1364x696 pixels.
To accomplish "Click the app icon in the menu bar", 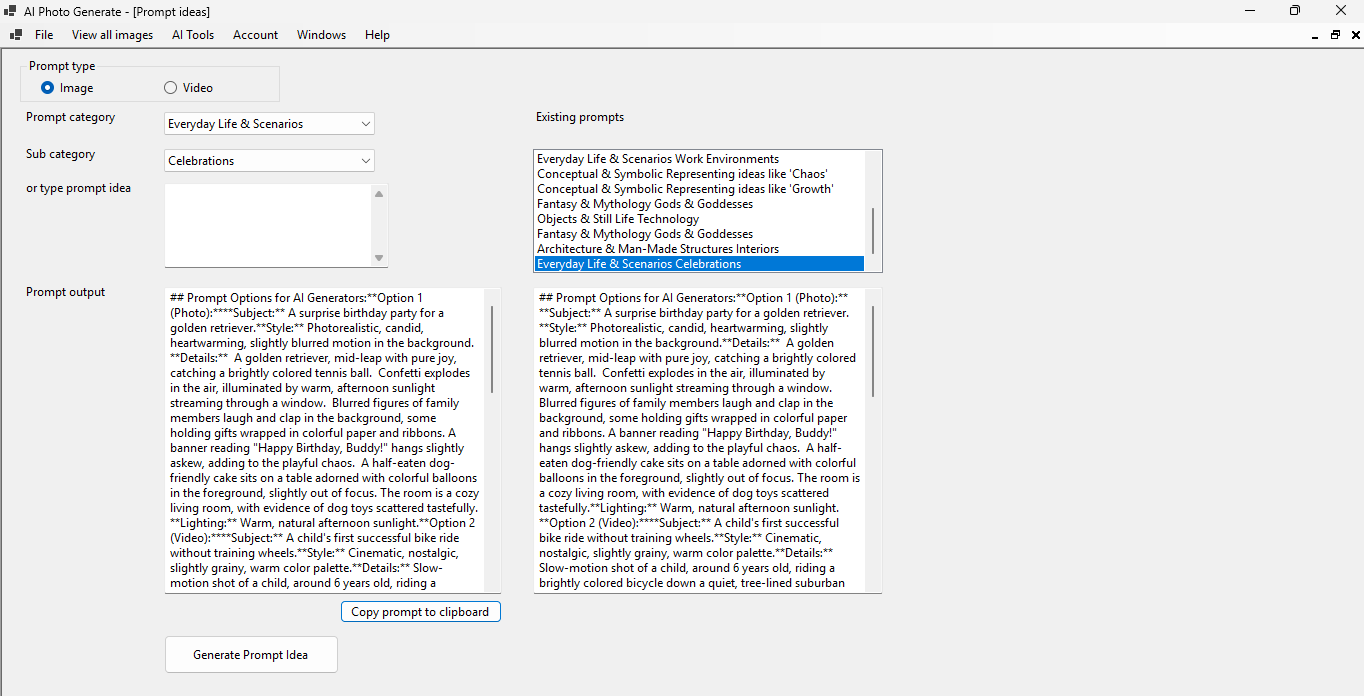I will click(15, 35).
